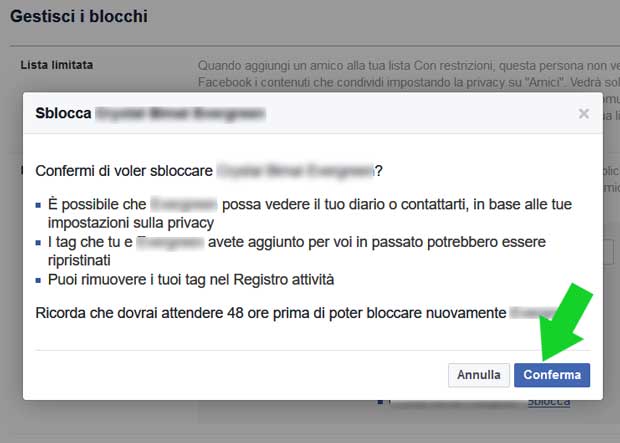The image size is (620, 443).
Task: Click the blurred name before the question mark
Action: click(x=295, y=170)
